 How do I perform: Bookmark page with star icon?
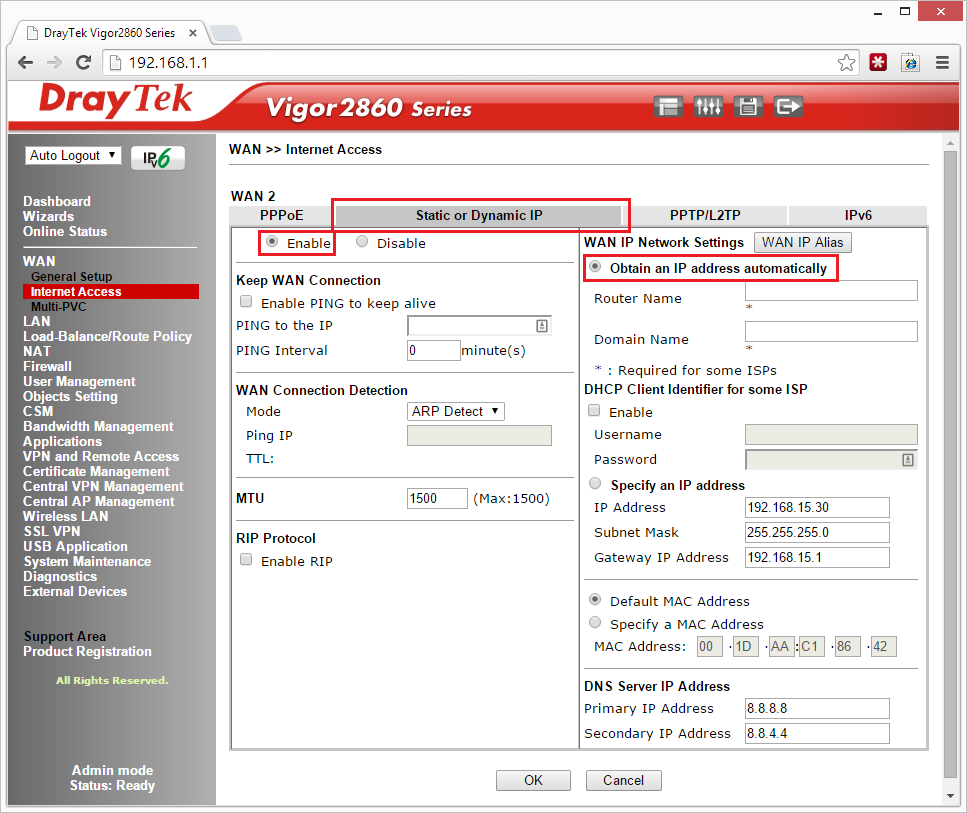pyautogui.click(x=846, y=62)
